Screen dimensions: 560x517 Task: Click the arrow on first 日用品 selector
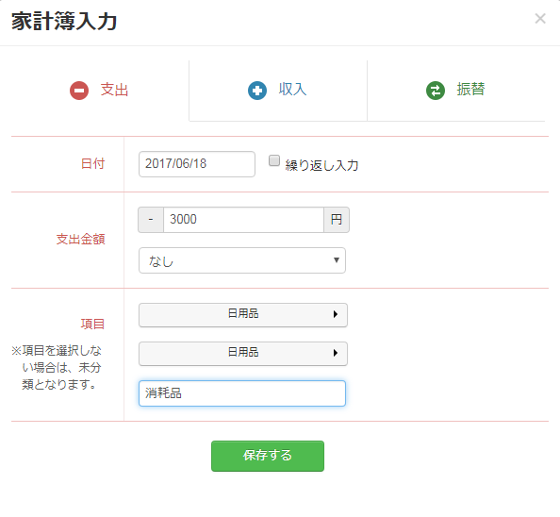tap(335, 314)
